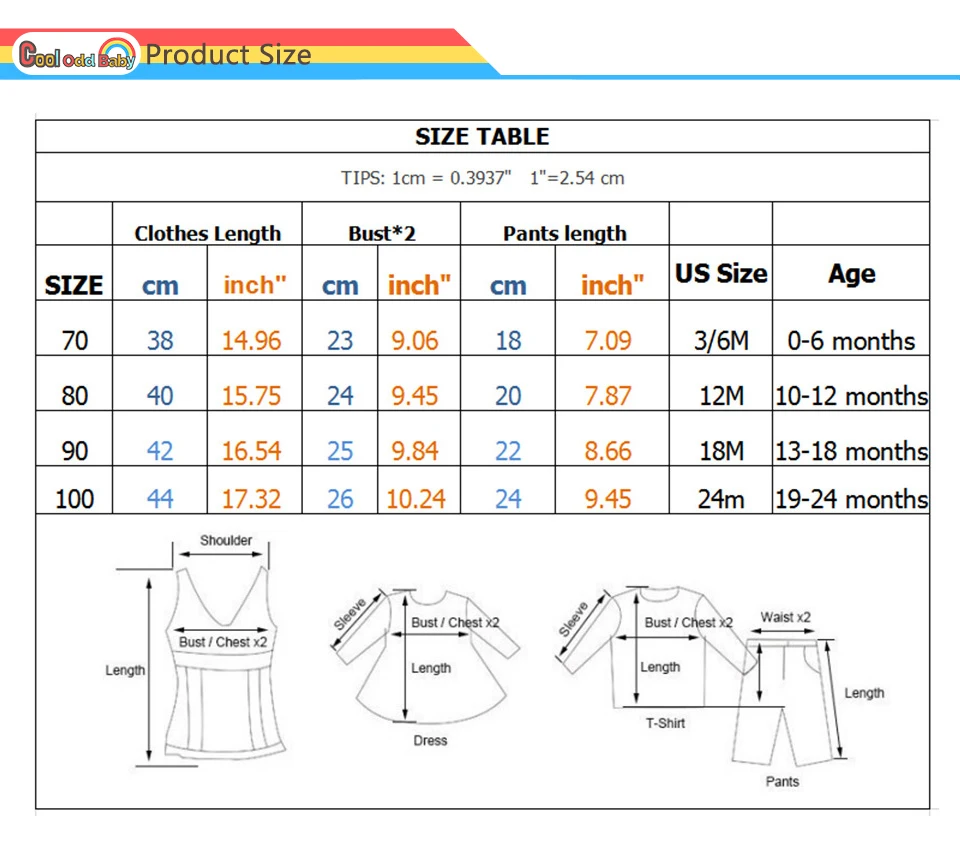Click bust value 23 cm

340,340
